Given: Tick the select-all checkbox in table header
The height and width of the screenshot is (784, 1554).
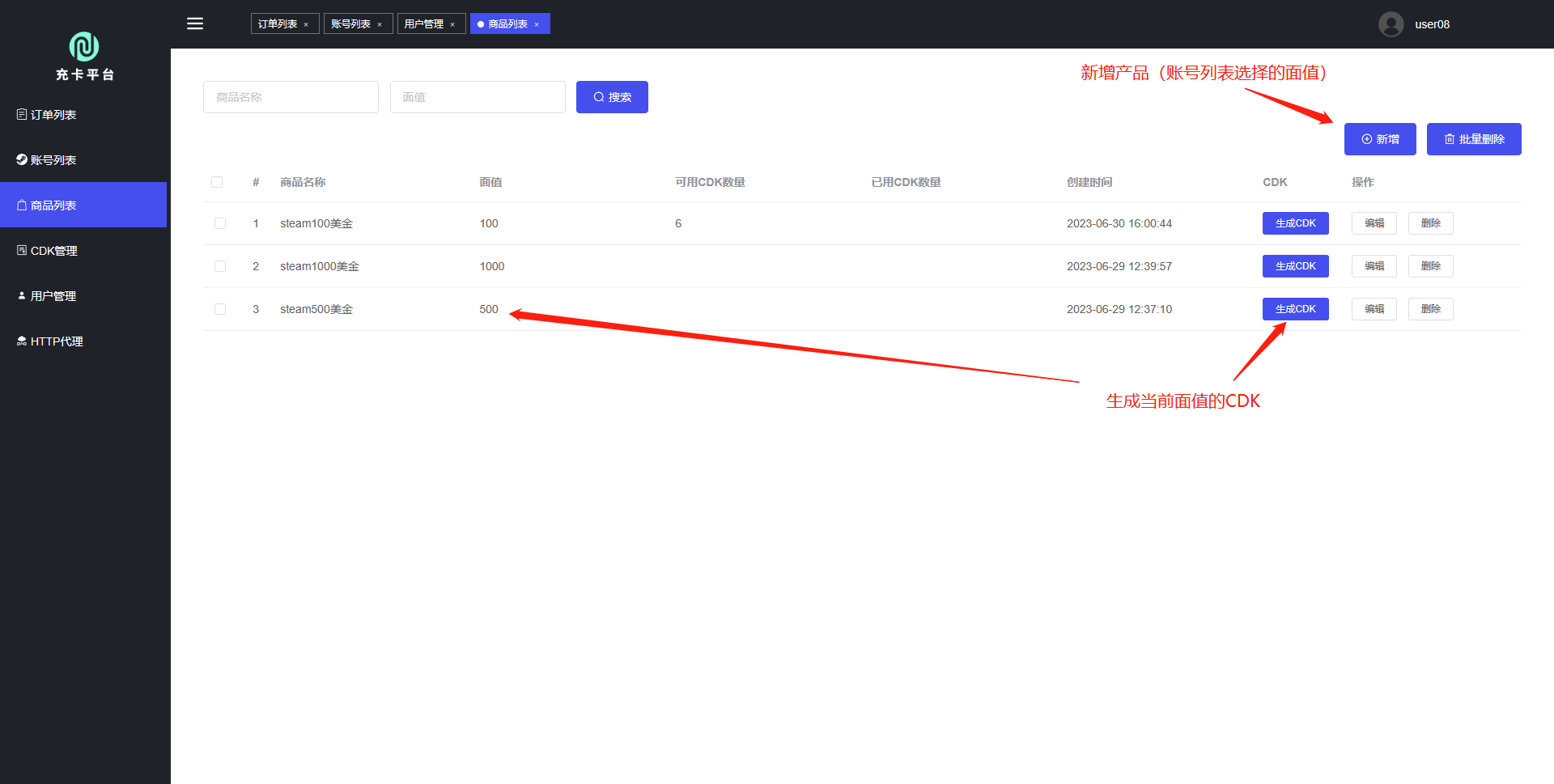Looking at the screenshot, I should pyautogui.click(x=217, y=182).
